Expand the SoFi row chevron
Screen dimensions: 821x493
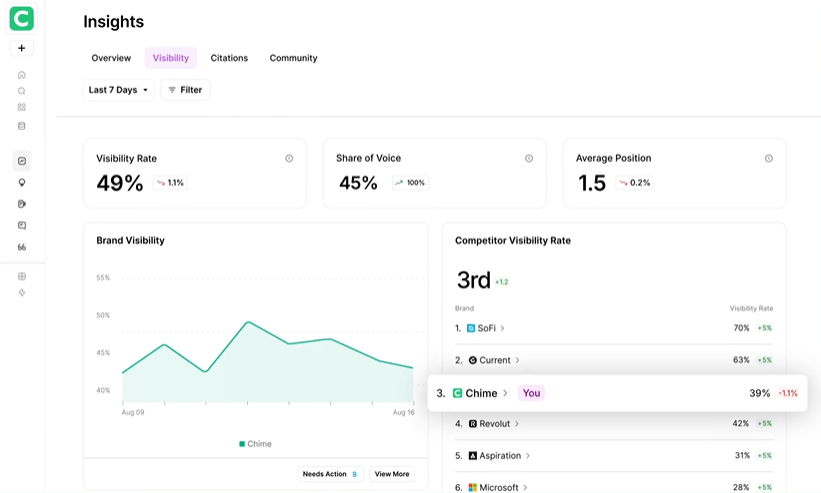pos(502,328)
